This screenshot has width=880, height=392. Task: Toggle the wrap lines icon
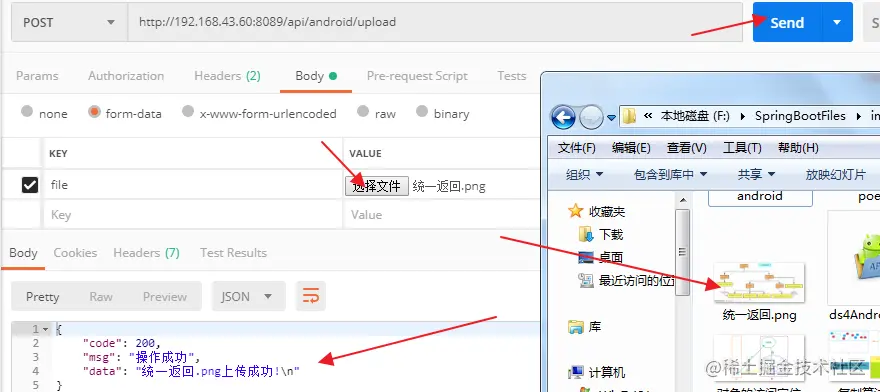[311, 296]
